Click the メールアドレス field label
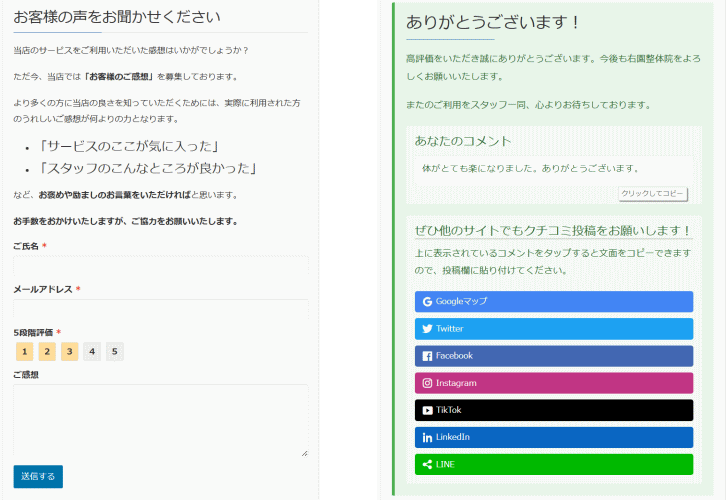Screen dimensions: 726x500 (43, 289)
